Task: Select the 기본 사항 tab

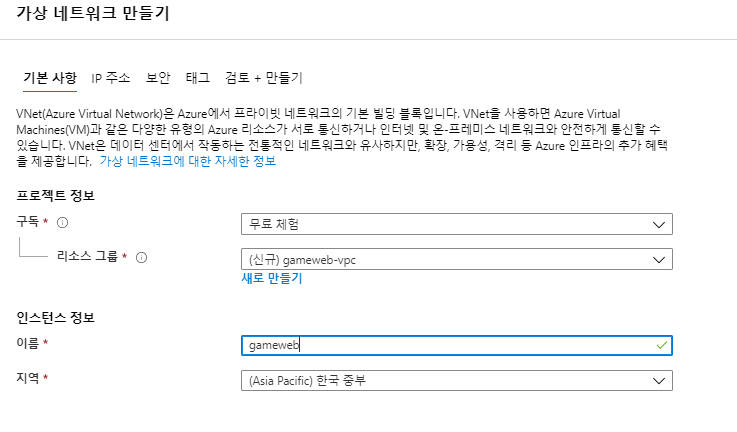Action: [50, 78]
